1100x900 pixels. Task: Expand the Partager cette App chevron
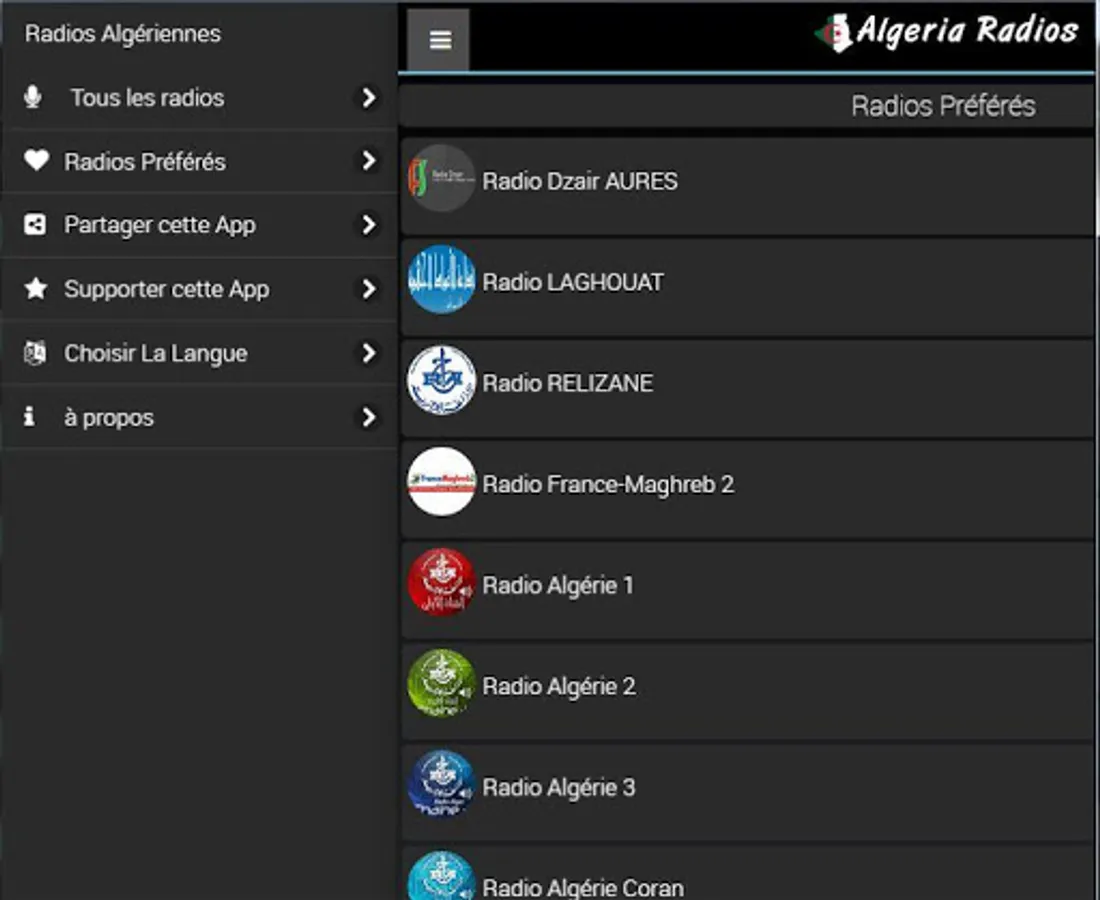[368, 224]
